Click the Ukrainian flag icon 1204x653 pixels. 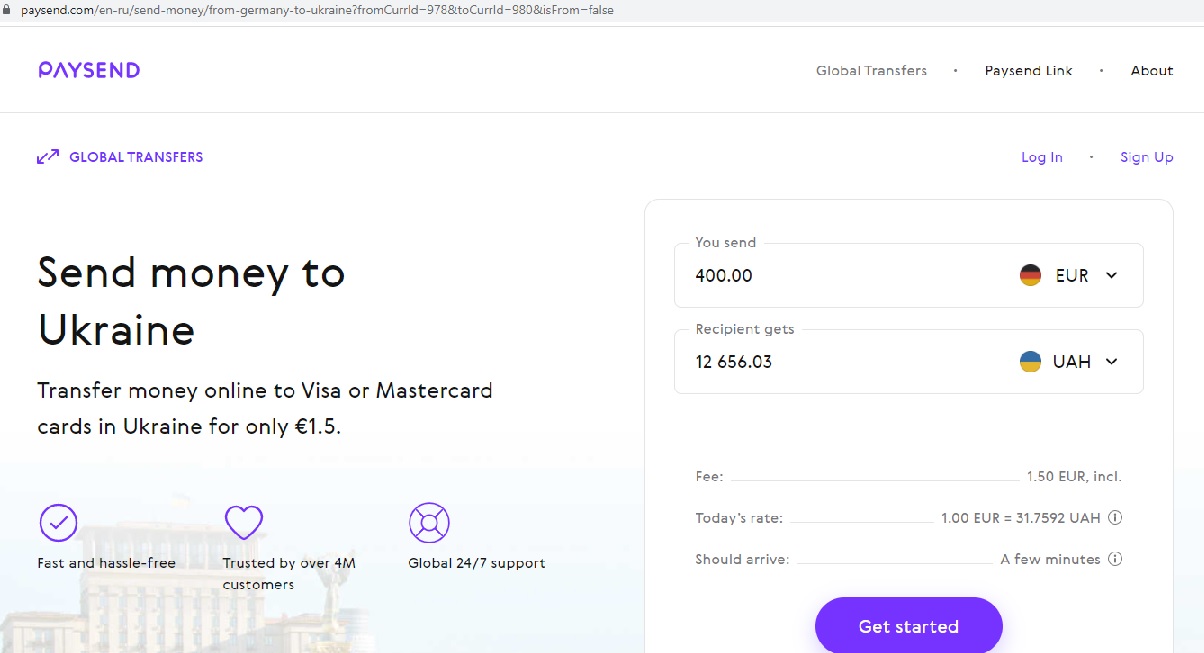click(x=1030, y=362)
